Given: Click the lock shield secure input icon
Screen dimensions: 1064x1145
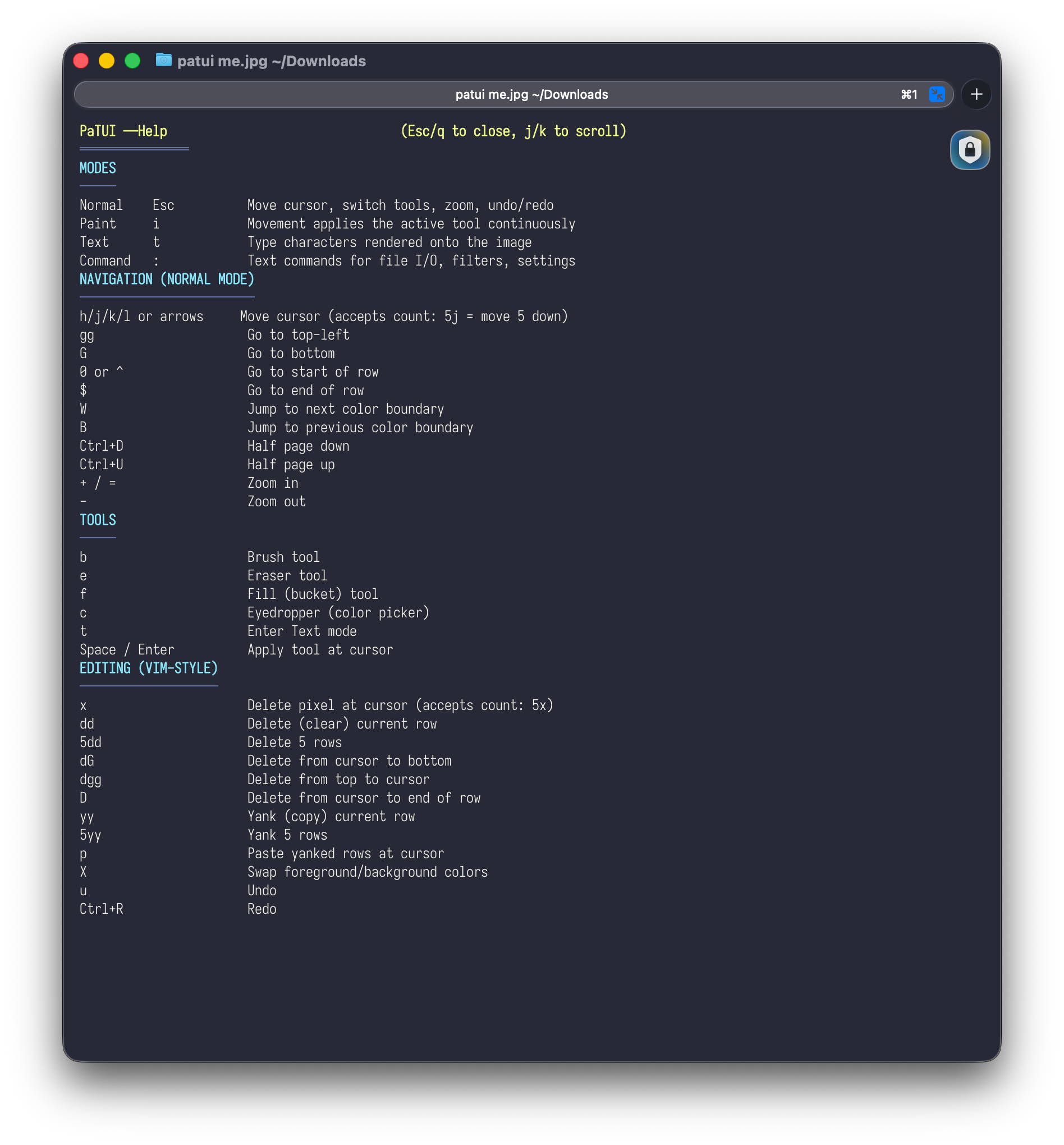Looking at the screenshot, I should click(970, 150).
